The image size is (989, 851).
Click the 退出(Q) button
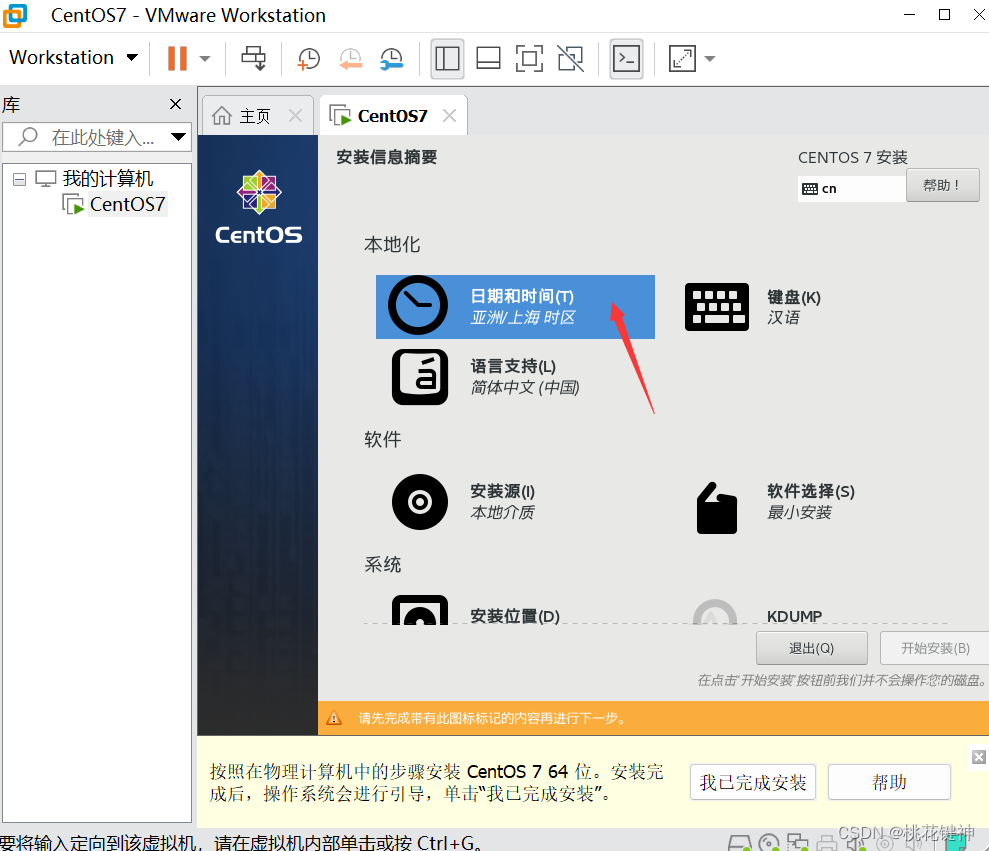tap(812, 648)
